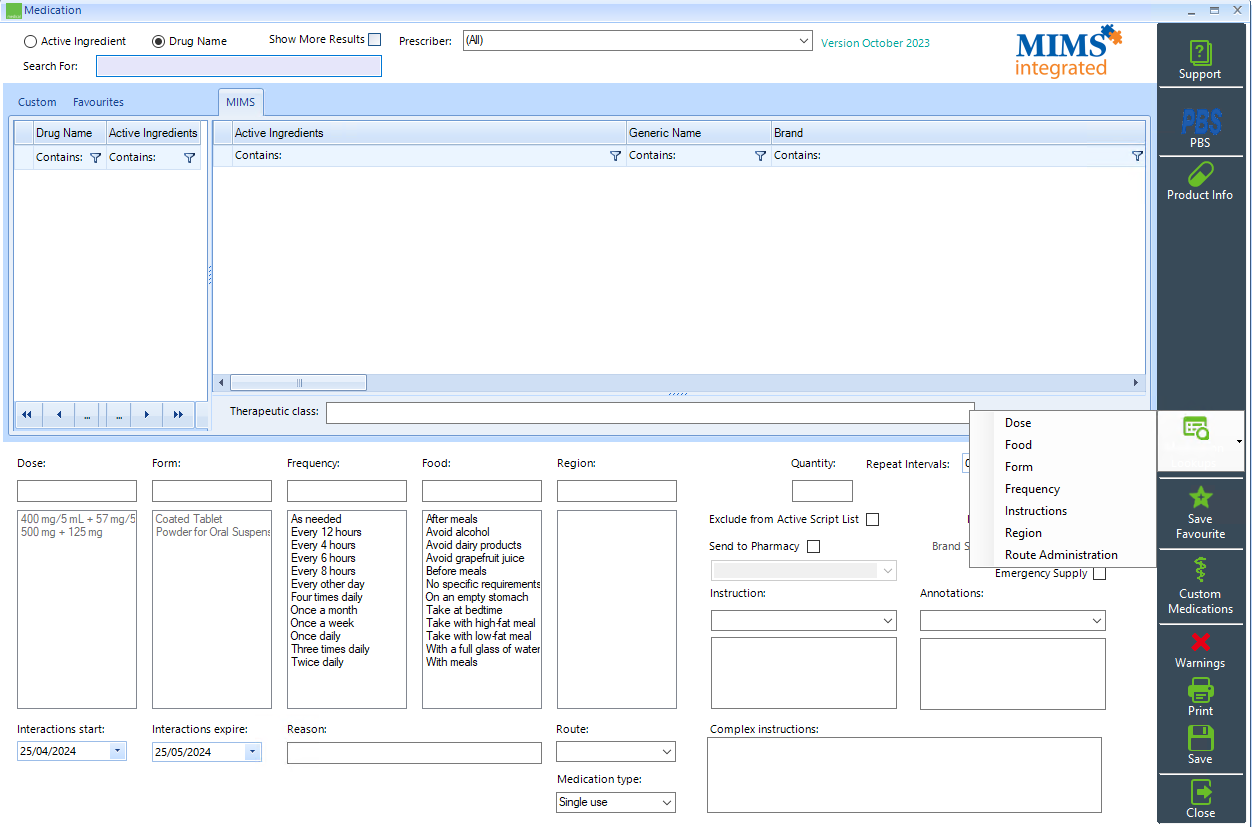Viewport: 1252px width, 827px height.
Task: Click the Save Favourite star icon
Action: coord(1200,498)
